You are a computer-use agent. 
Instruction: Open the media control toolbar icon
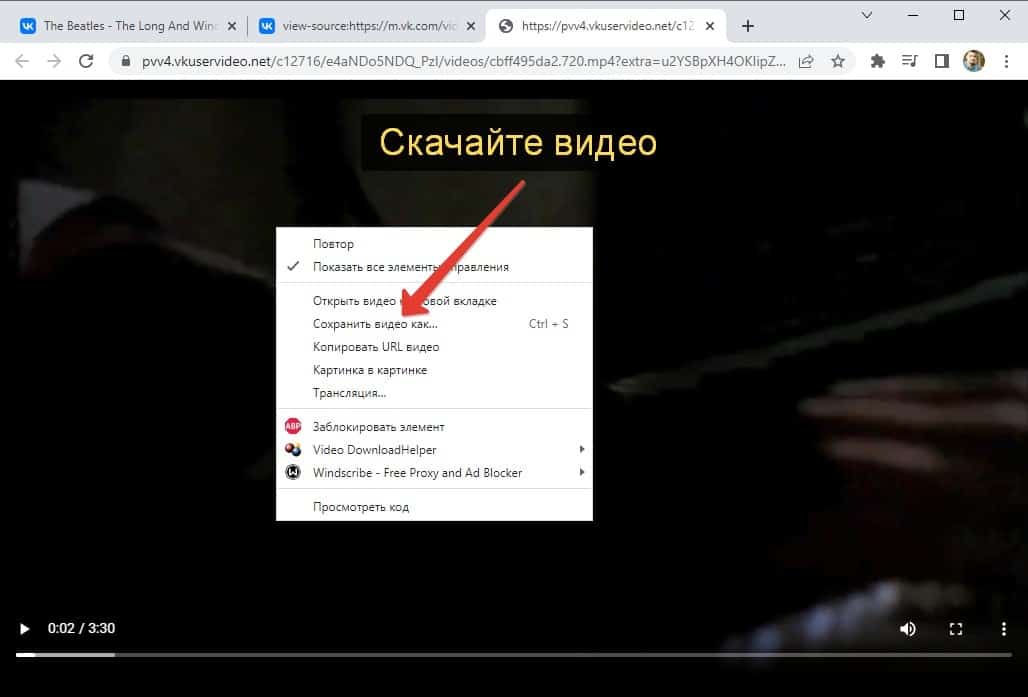909,61
